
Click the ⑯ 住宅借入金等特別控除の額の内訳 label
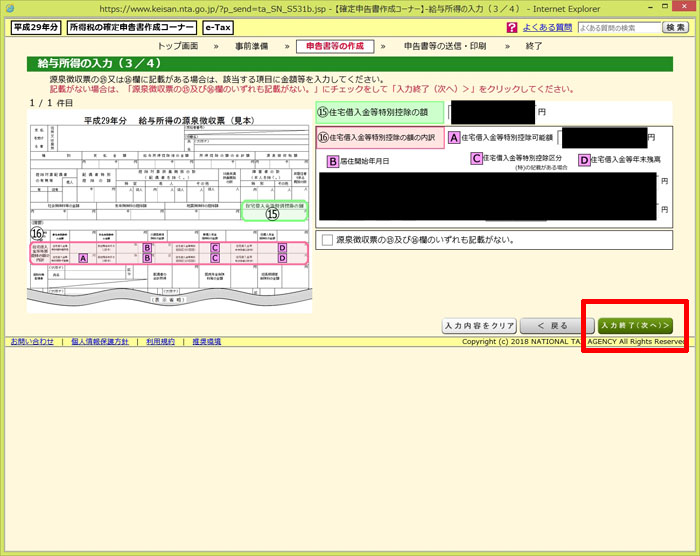click(x=380, y=138)
